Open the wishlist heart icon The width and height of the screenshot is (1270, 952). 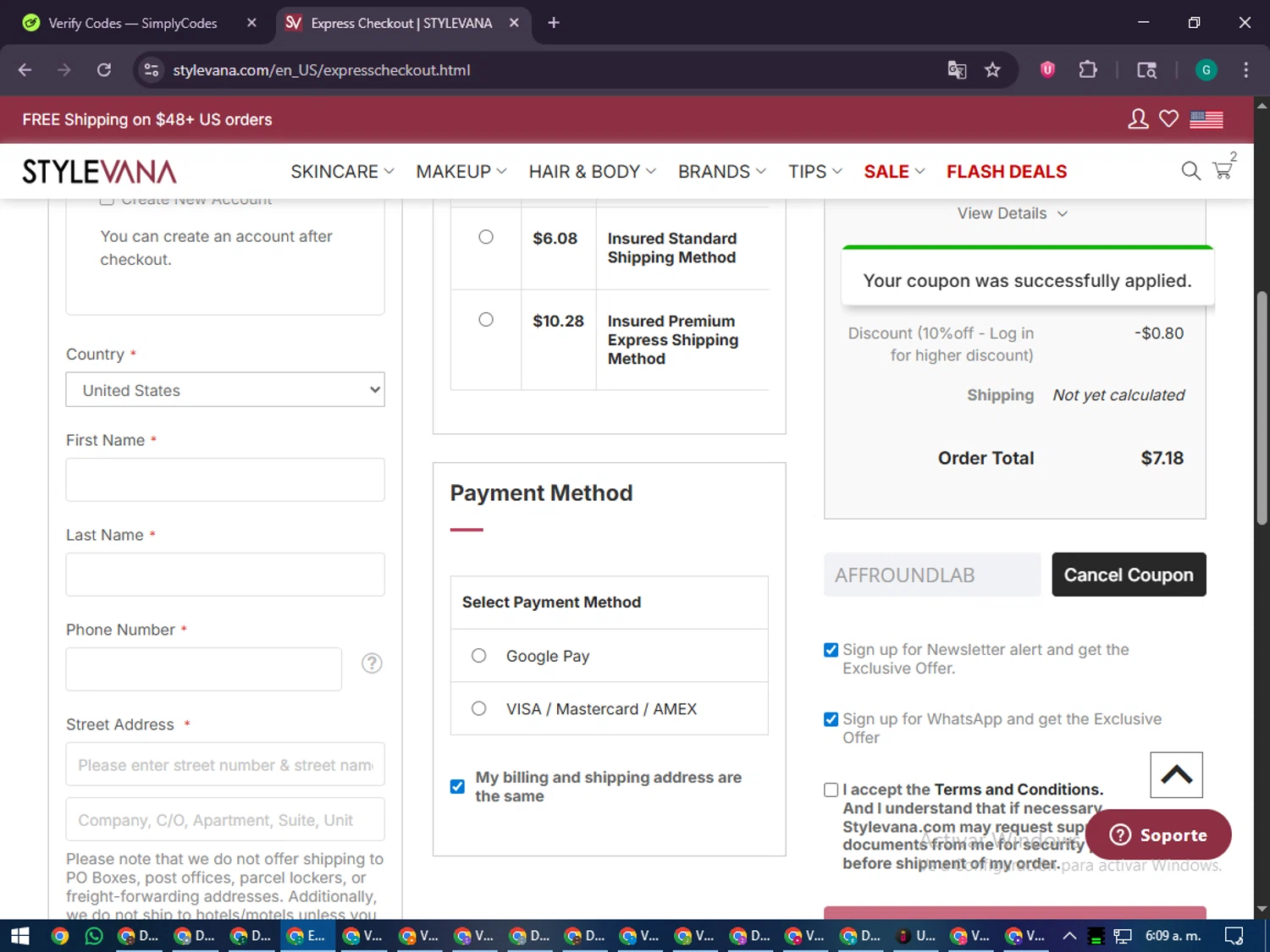(1168, 119)
